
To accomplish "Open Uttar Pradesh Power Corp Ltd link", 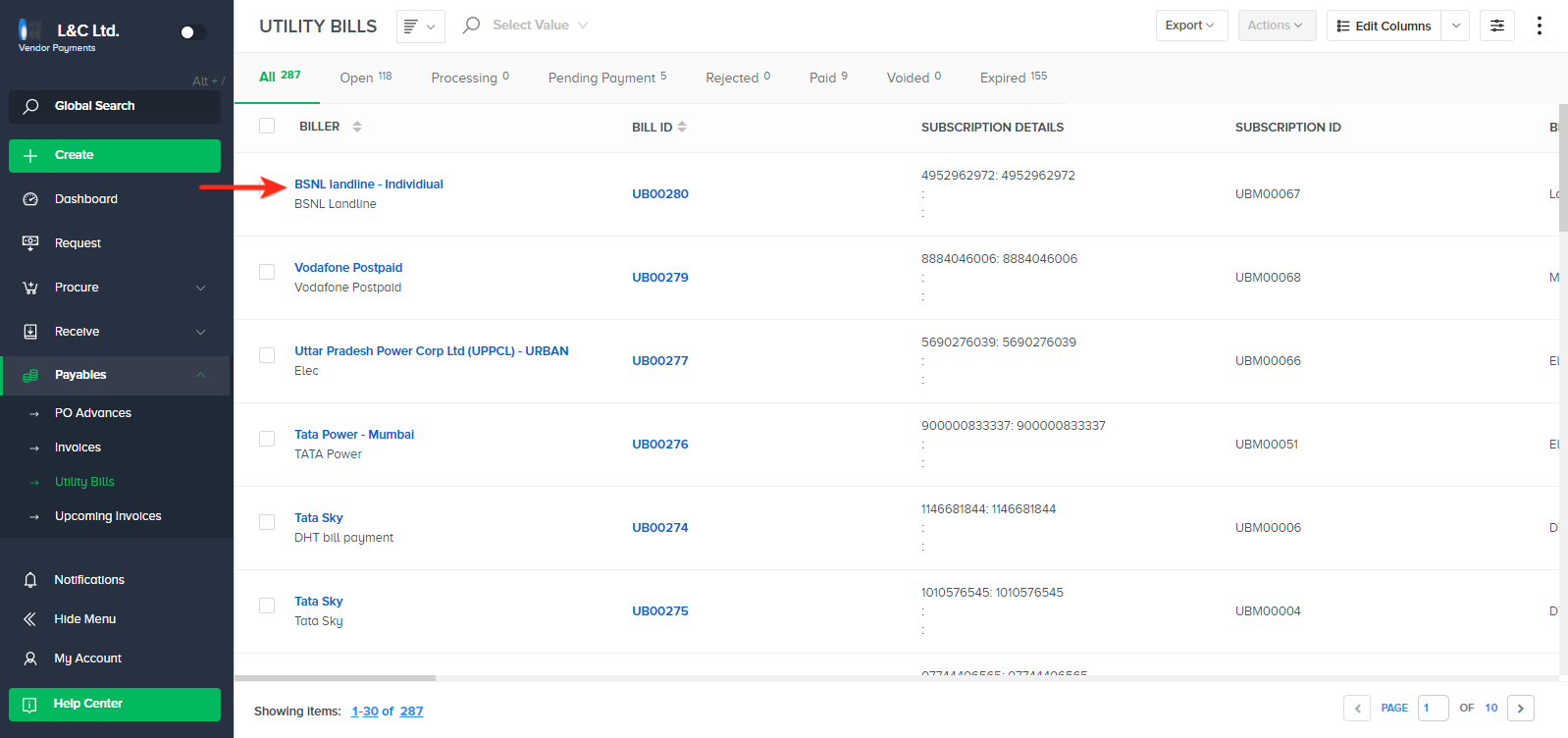I will coord(432,351).
